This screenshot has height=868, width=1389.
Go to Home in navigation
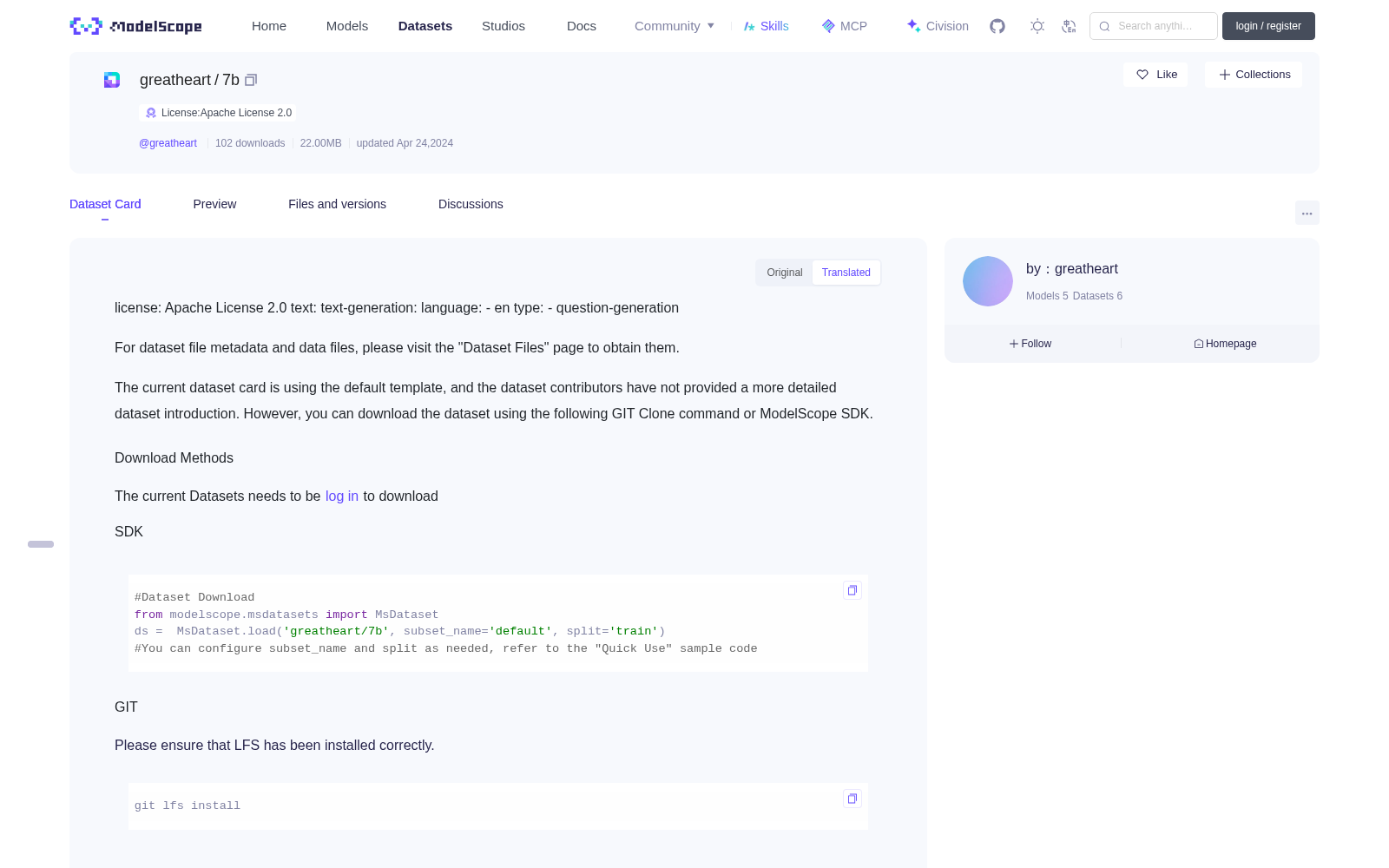point(269,26)
